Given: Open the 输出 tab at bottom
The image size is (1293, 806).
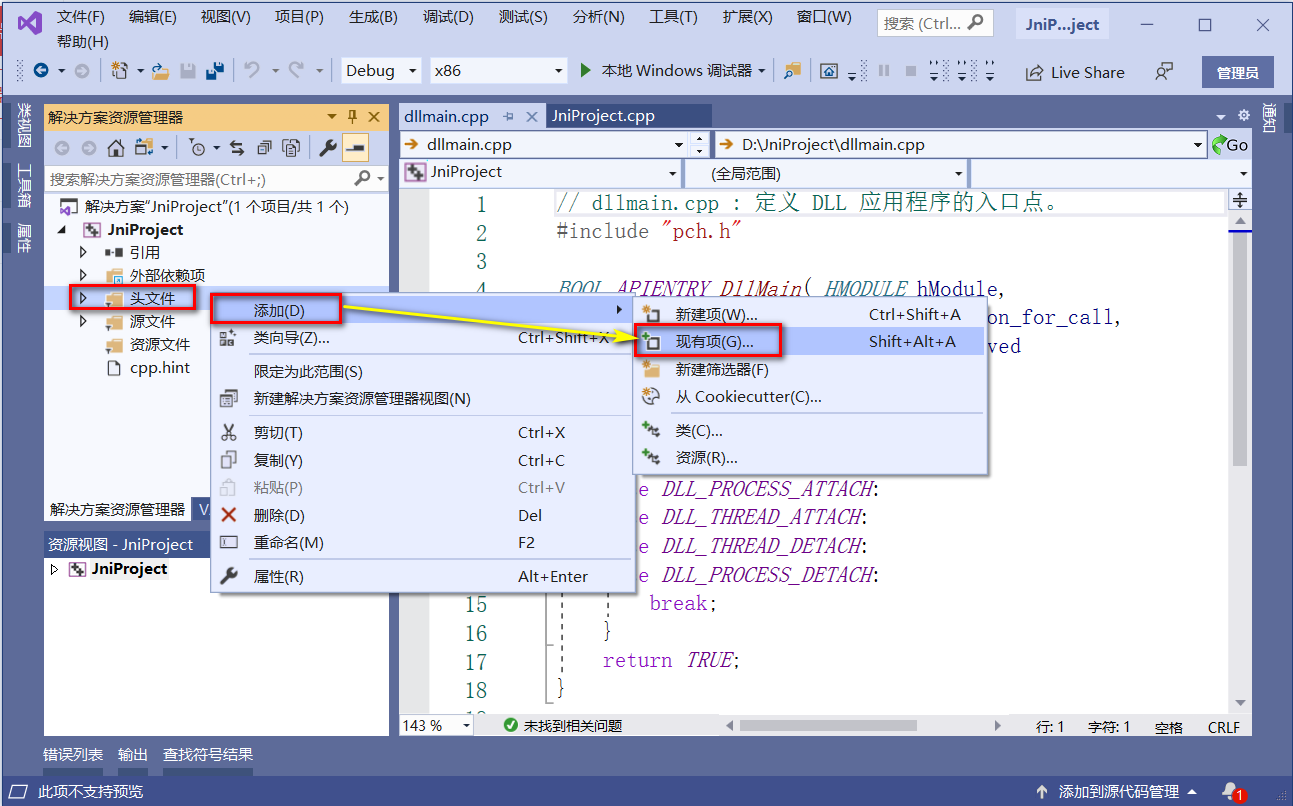Looking at the screenshot, I should coord(133,755).
